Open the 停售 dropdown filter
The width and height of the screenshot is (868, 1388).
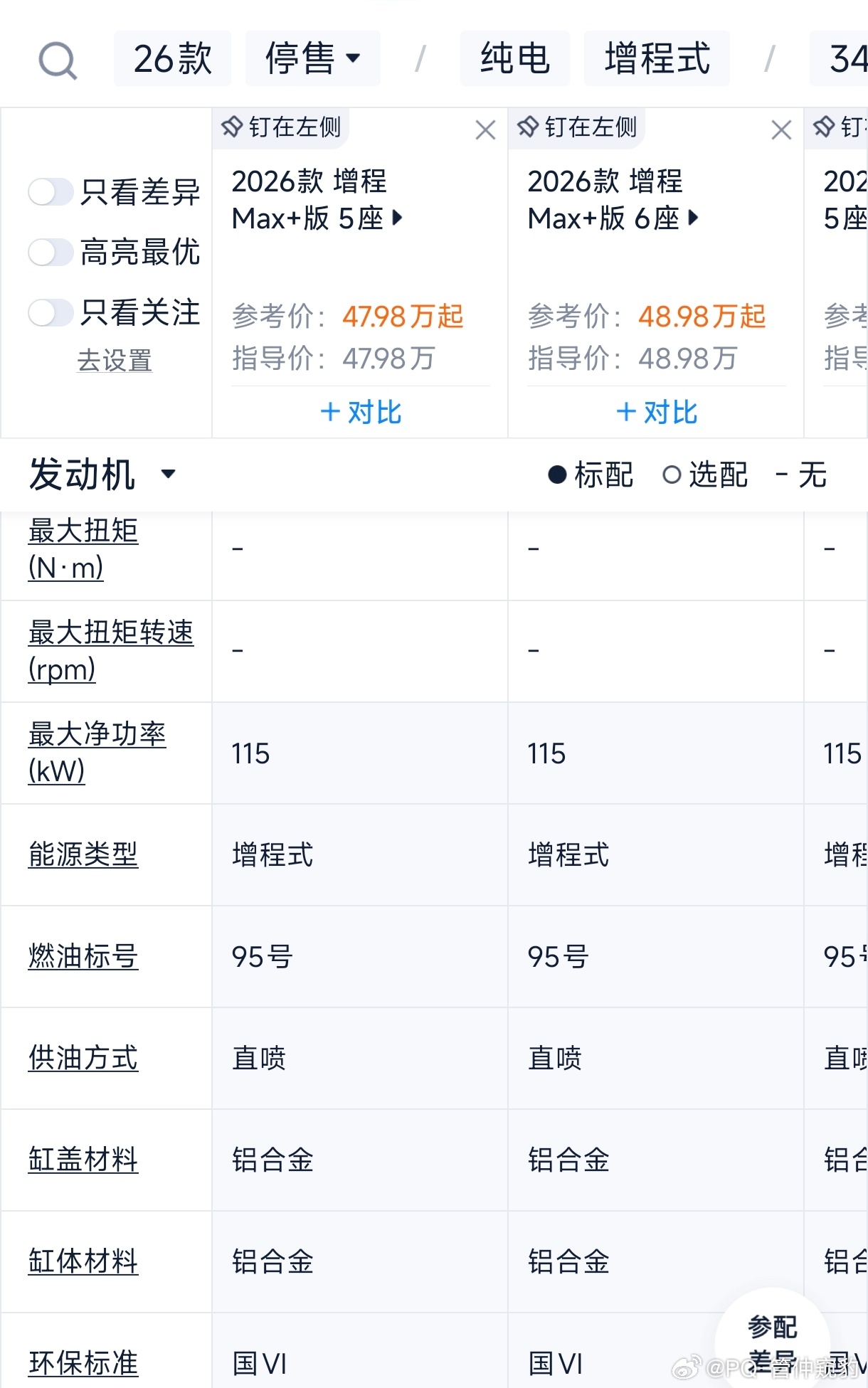313,58
